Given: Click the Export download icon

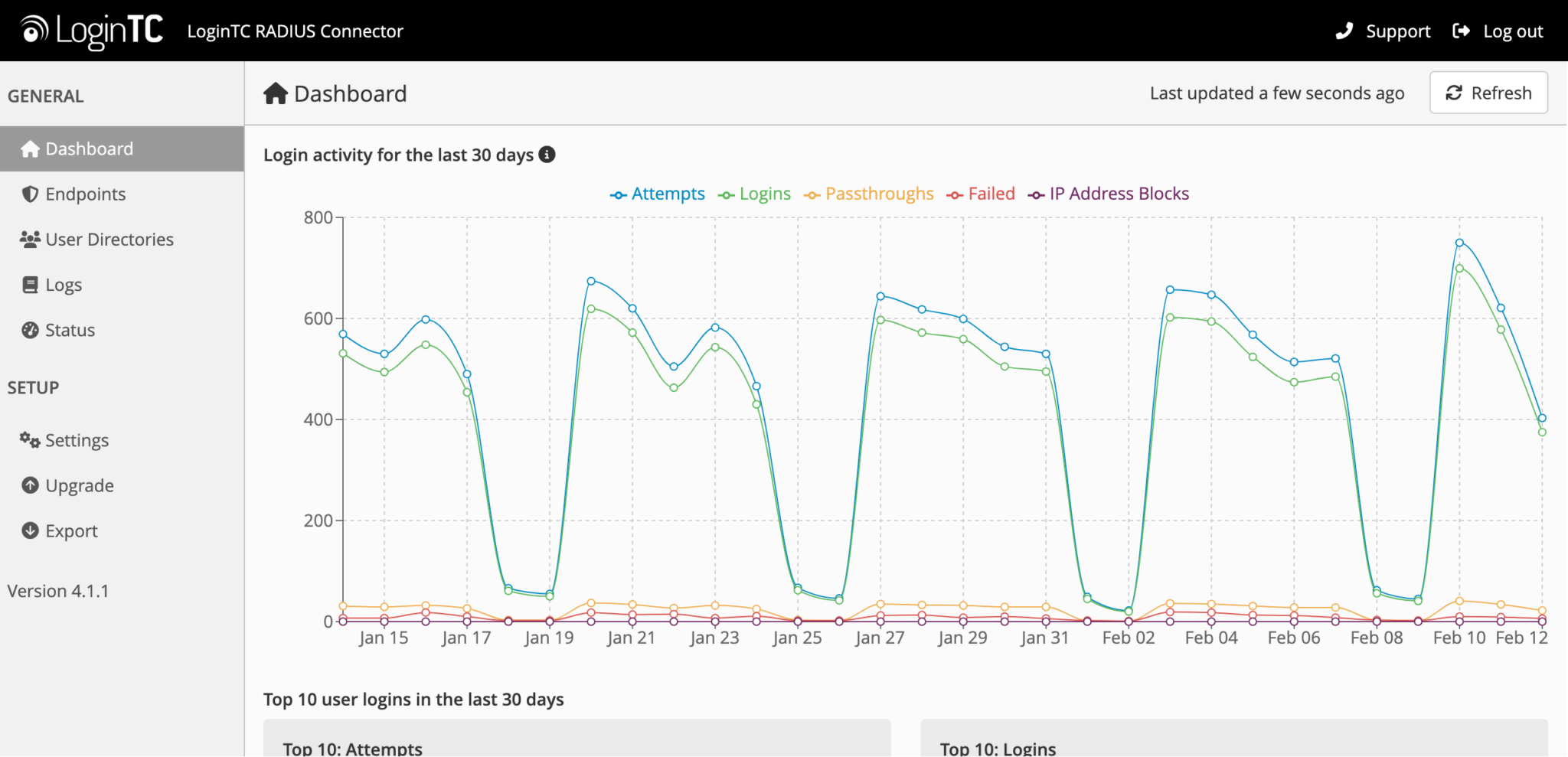Looking at the screenshot, I should (29, 530).
